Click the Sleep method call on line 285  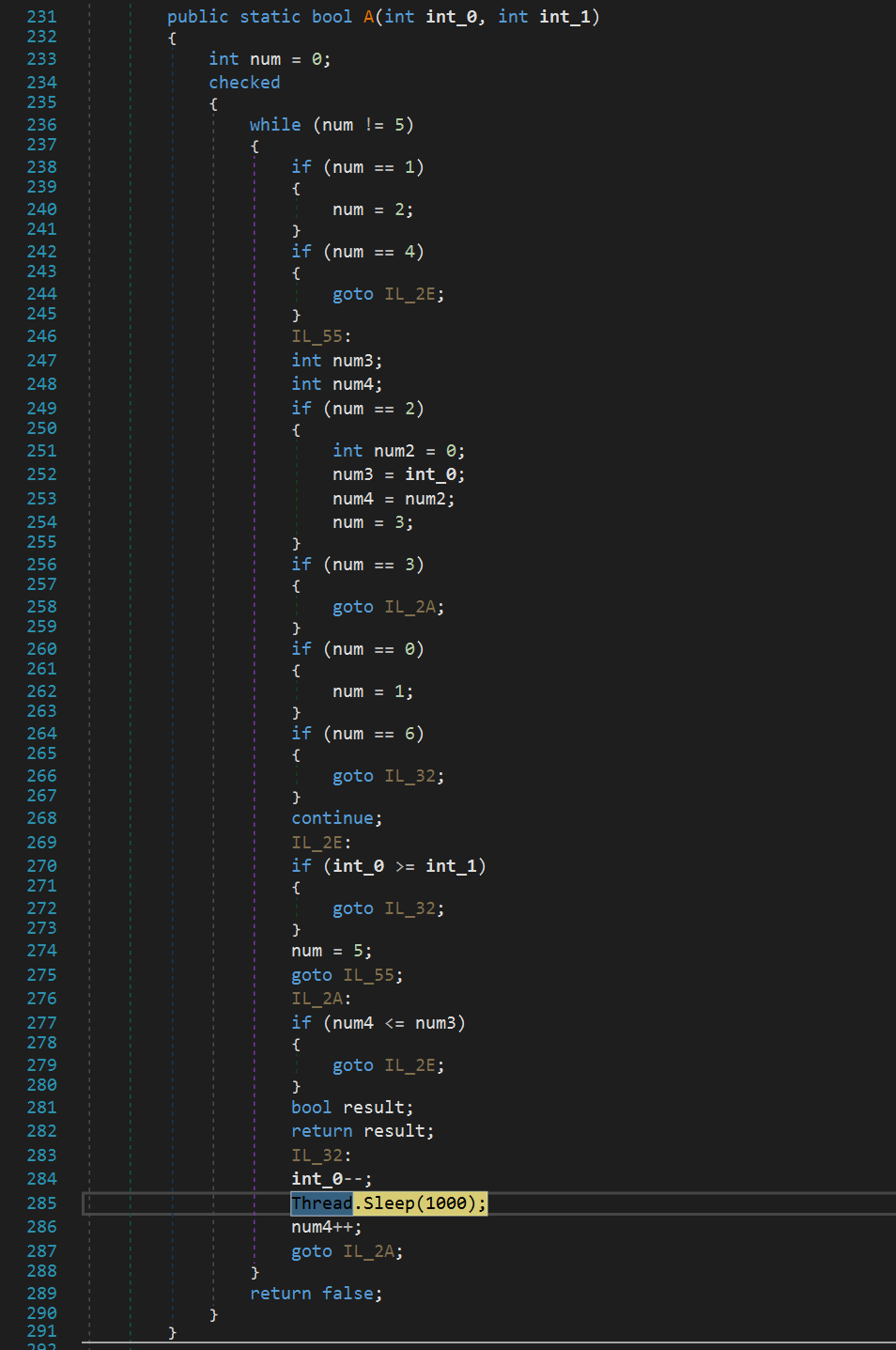[389, 1203]
